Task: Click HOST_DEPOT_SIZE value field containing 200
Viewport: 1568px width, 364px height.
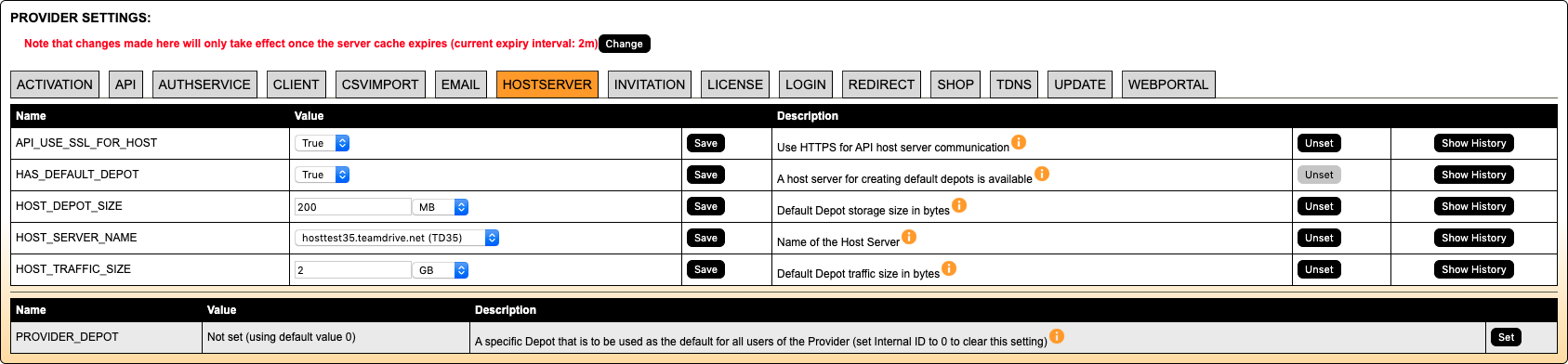Action: point(352,207)
